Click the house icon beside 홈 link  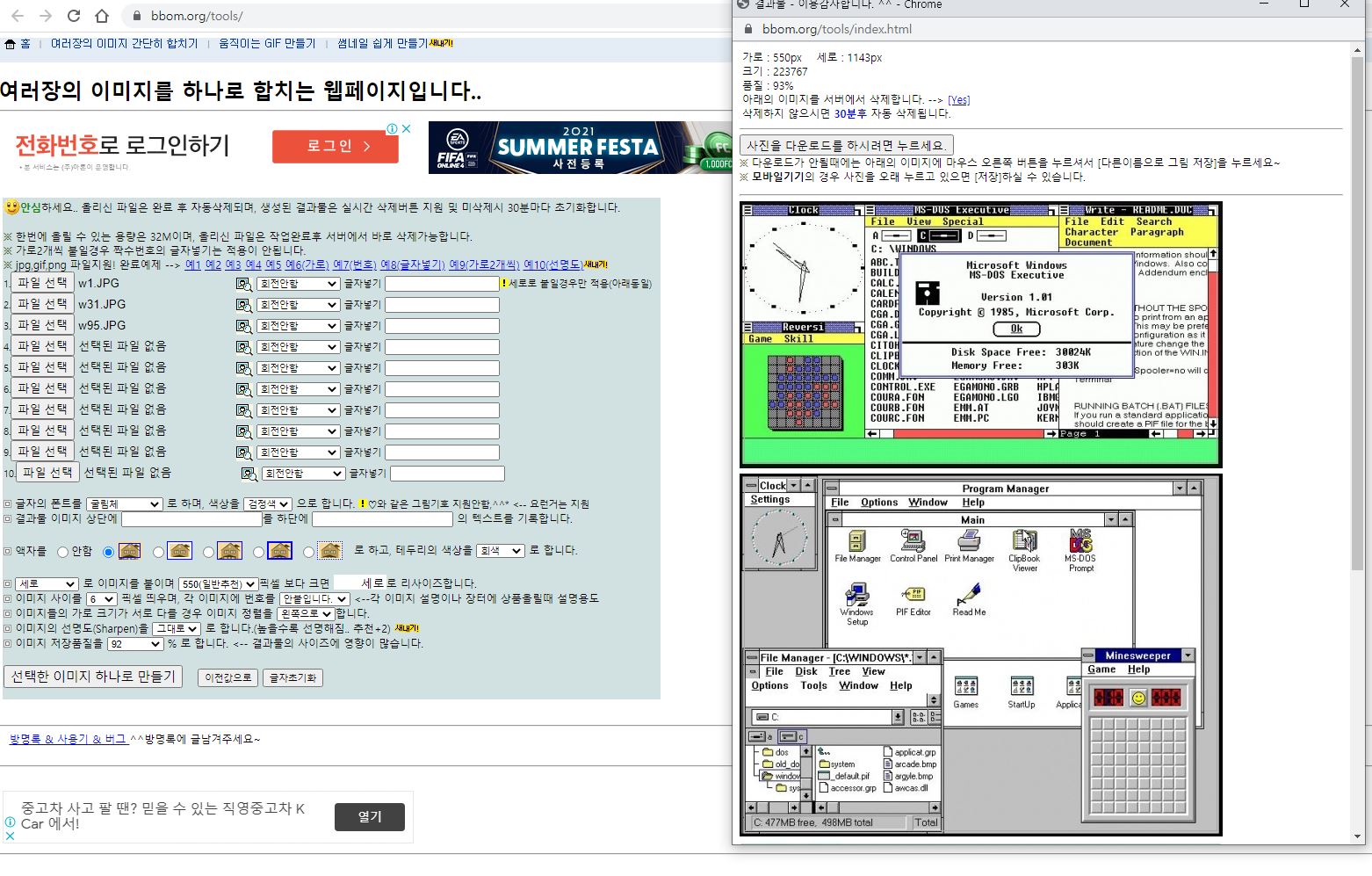[x=10, y=44]
